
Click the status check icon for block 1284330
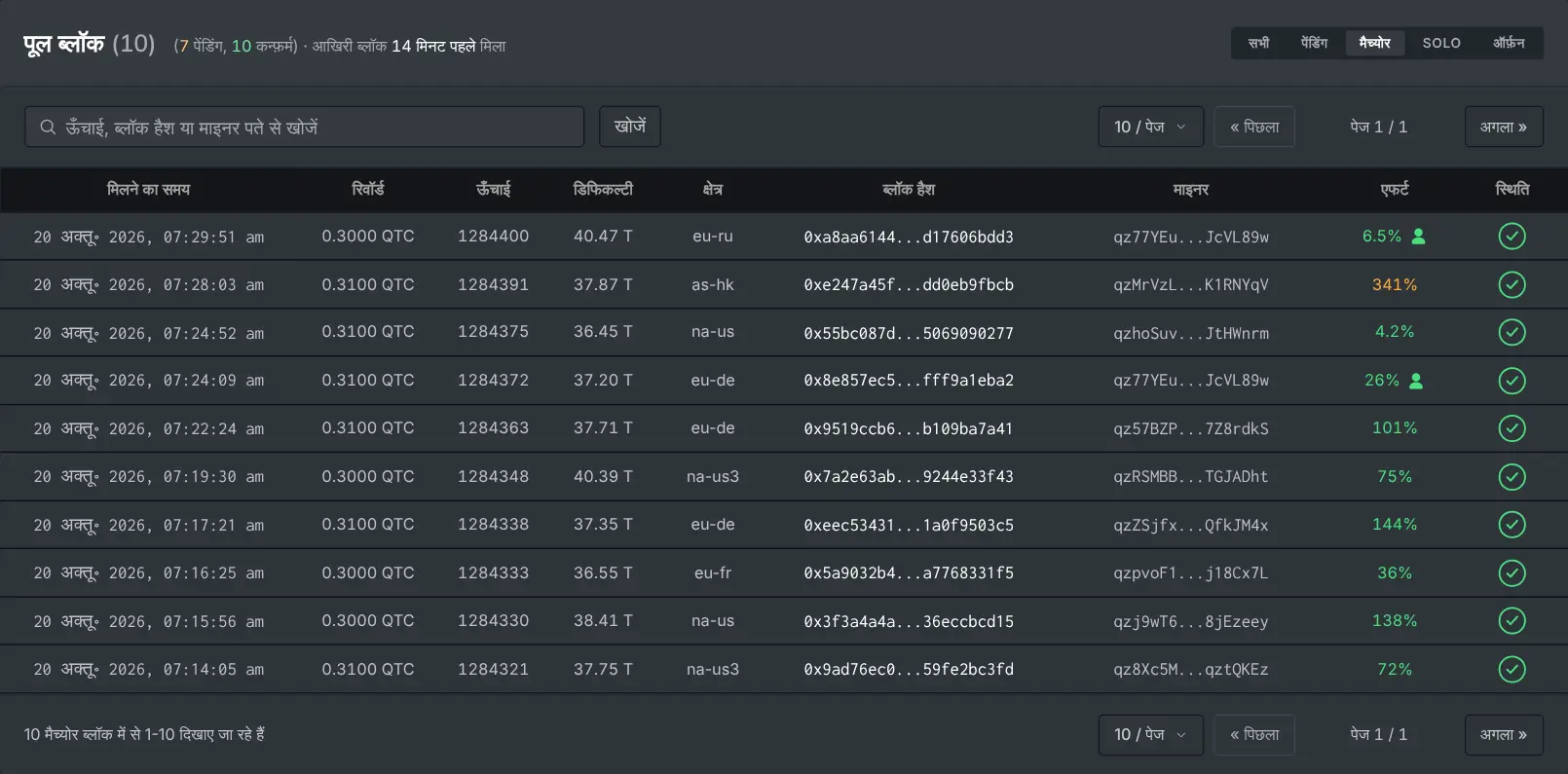1512,620
